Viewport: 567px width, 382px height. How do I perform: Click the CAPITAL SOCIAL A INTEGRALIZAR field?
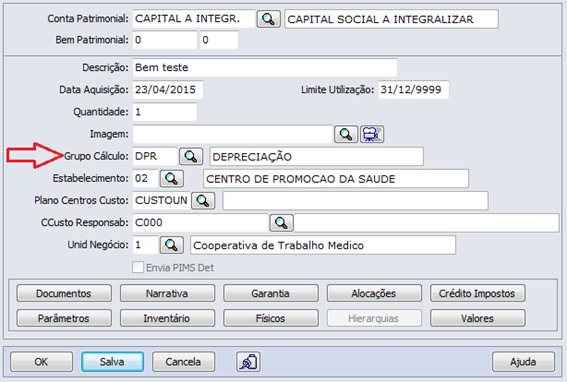[391, 19]
